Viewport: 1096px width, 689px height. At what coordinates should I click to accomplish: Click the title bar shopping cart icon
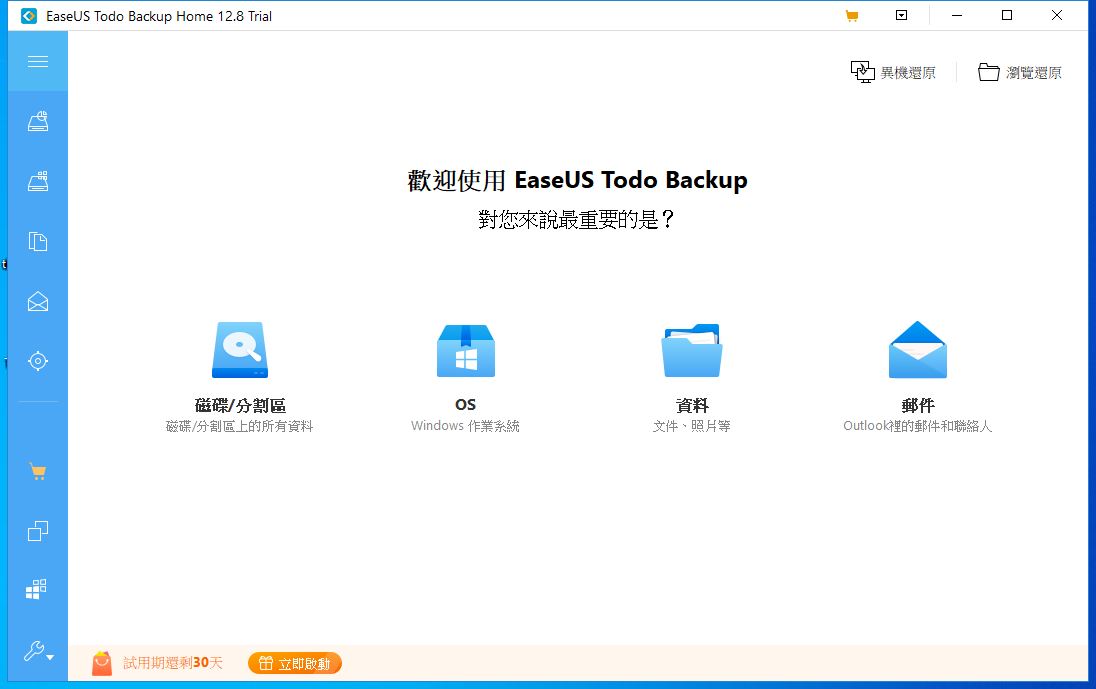point(851,15)
